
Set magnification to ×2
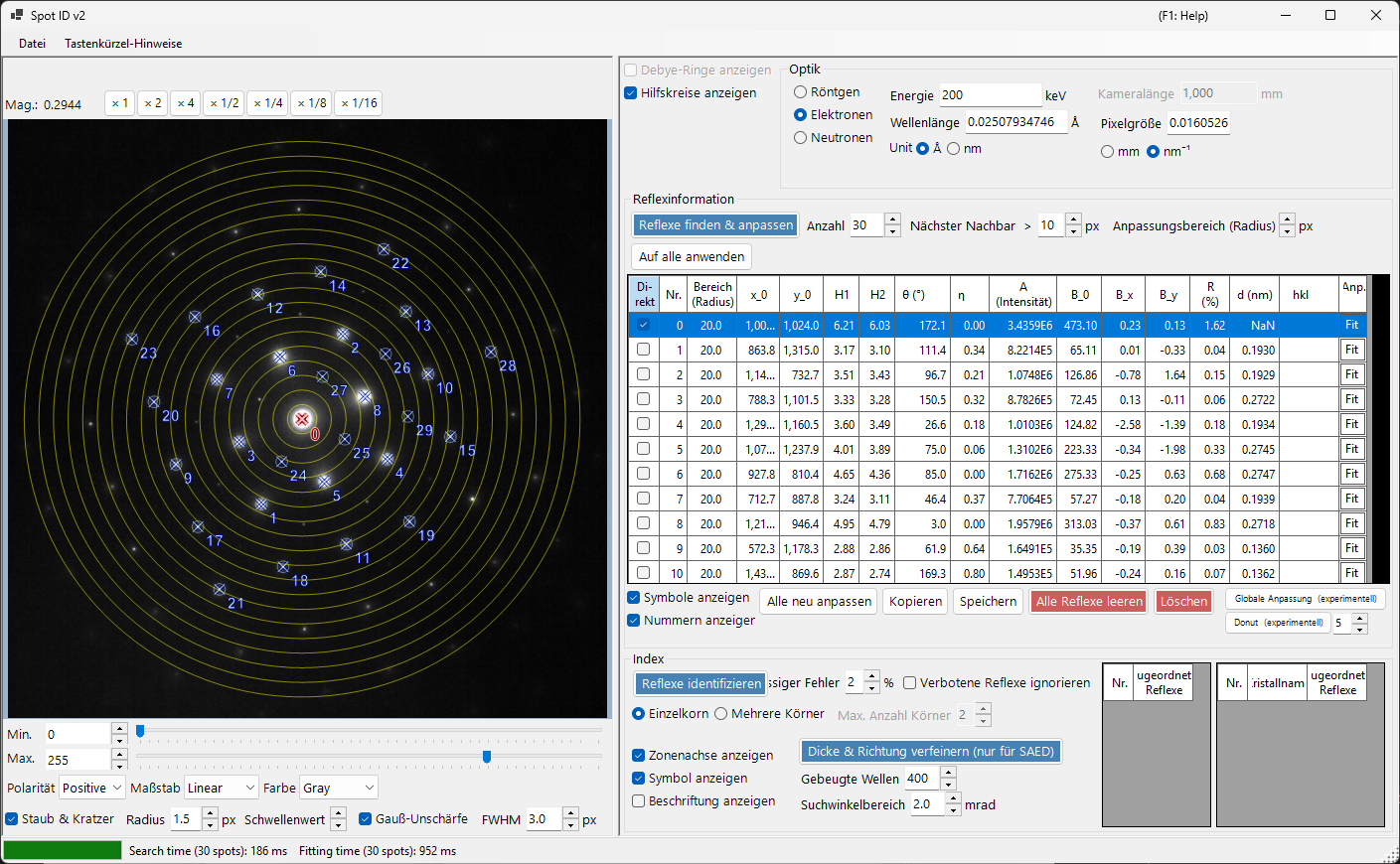point(152,103)
